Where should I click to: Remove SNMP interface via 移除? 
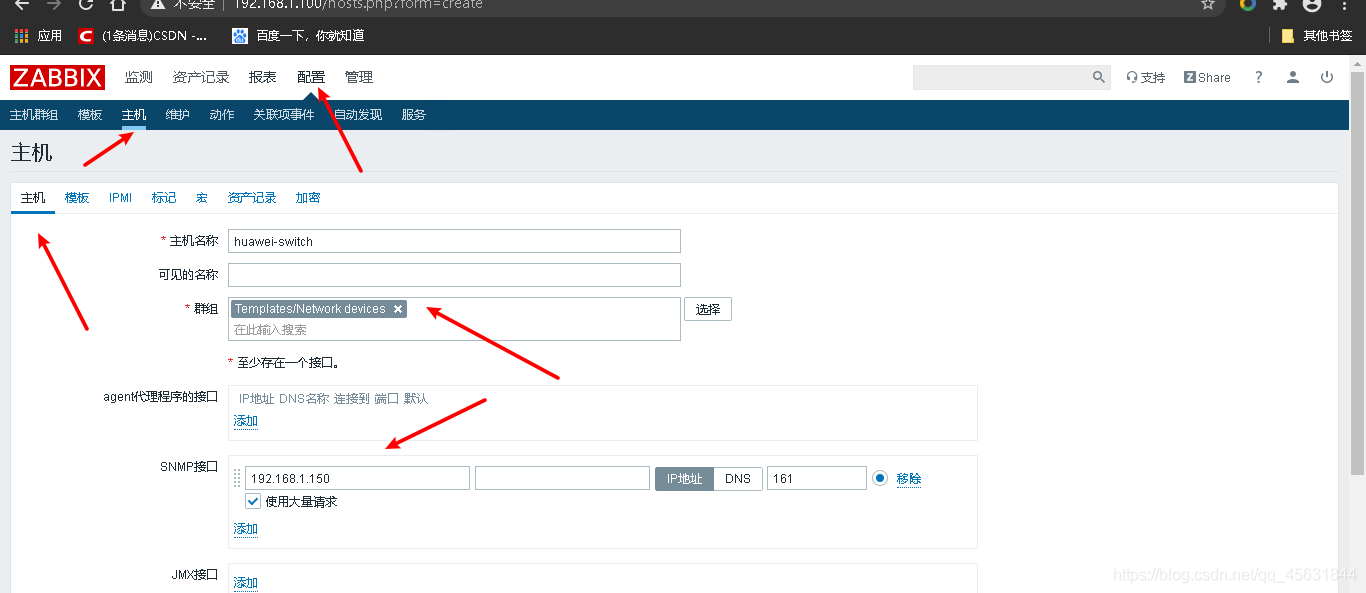[909, 479]
